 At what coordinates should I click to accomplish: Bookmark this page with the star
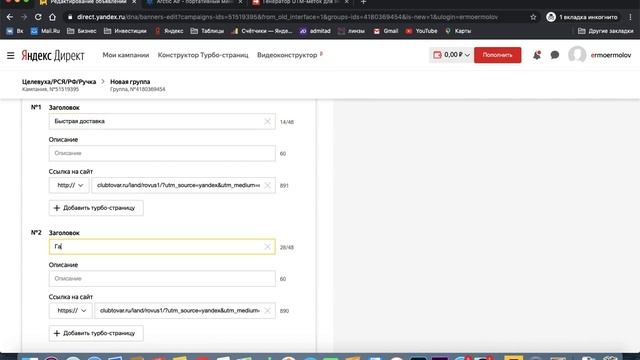coord(533,17)
